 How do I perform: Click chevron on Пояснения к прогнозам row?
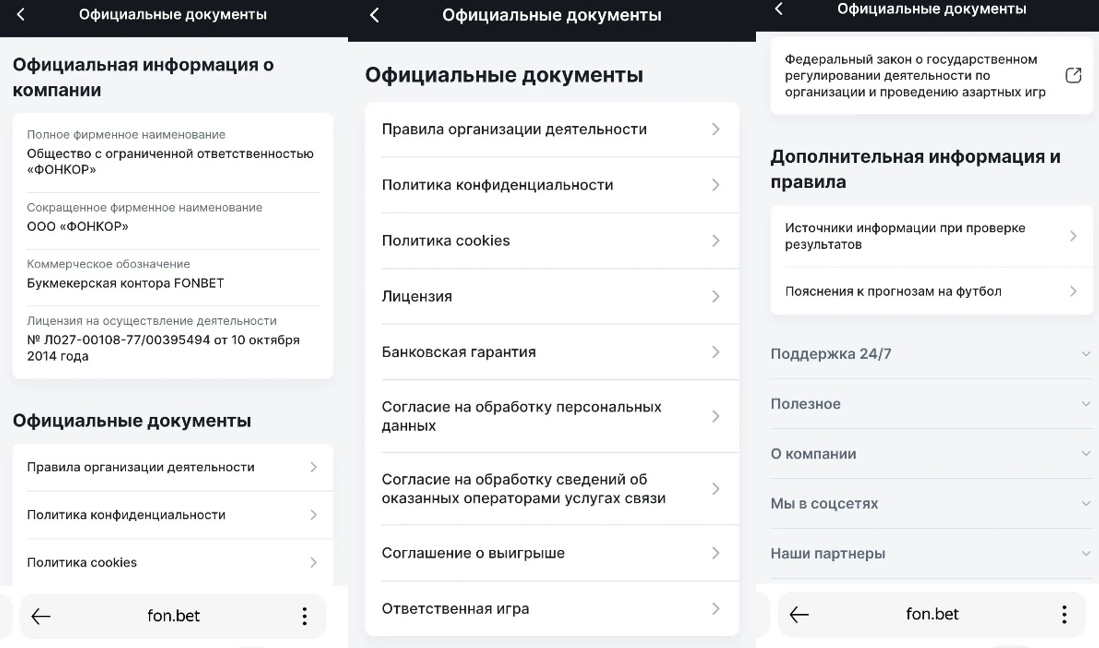[1073, 291]
